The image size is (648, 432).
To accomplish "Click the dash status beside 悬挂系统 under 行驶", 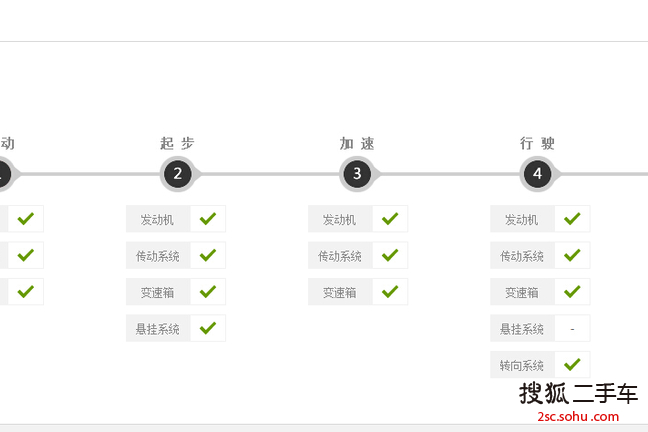I will tap(572, 329).
